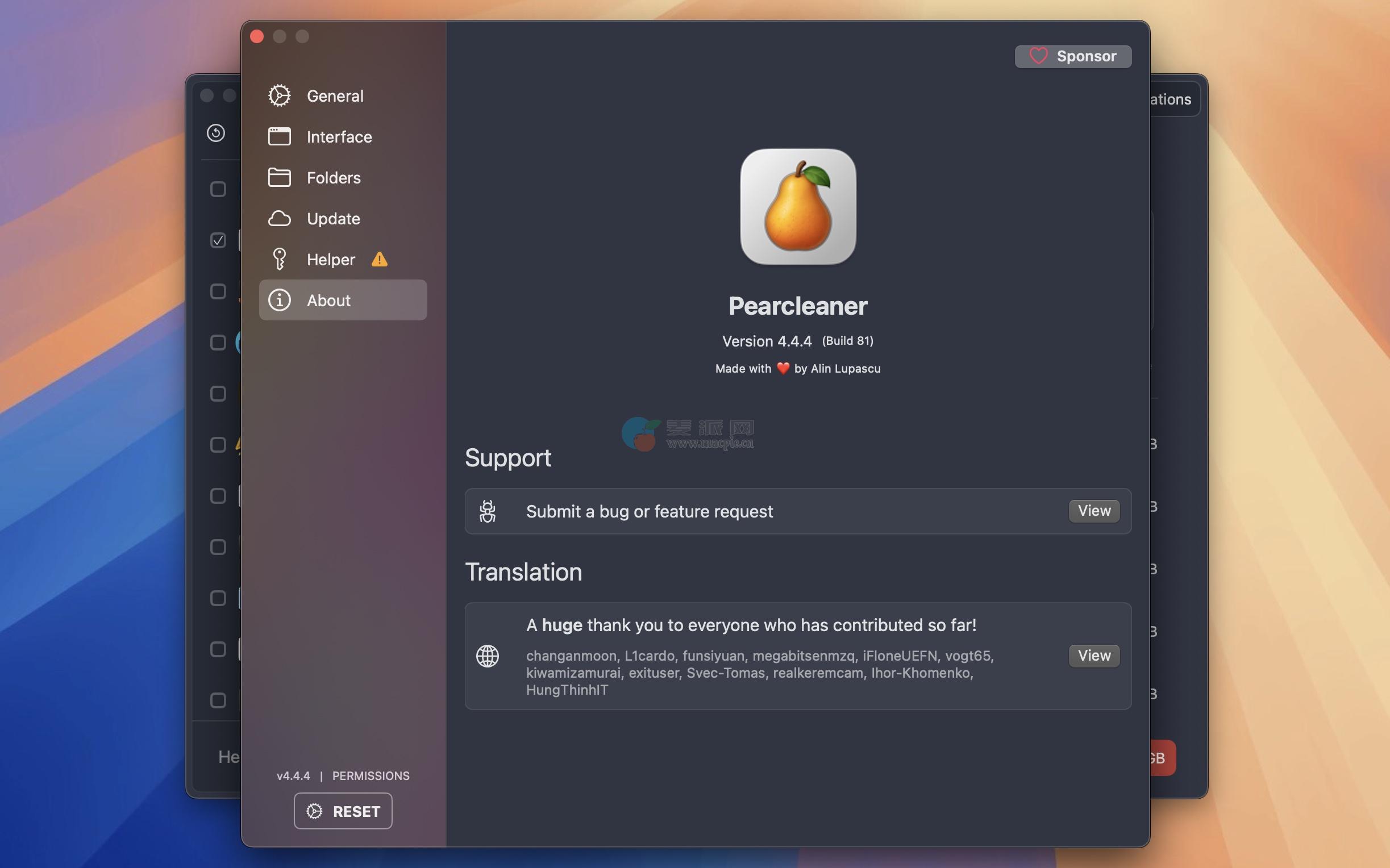This screenshot has width=1390, height=868.
Task: Open the Folders settings tab
Action: (x=343, y=177)
